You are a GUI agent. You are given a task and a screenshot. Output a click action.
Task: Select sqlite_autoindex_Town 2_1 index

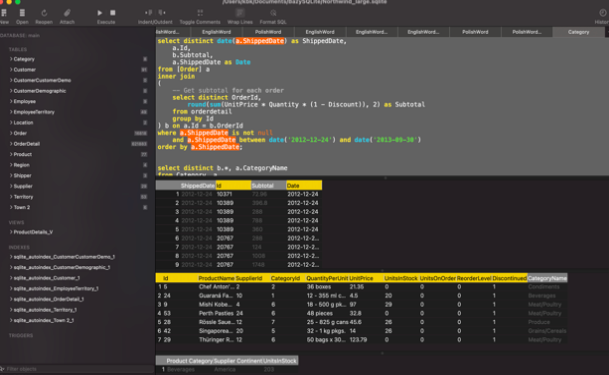click(x=44, y=320)
